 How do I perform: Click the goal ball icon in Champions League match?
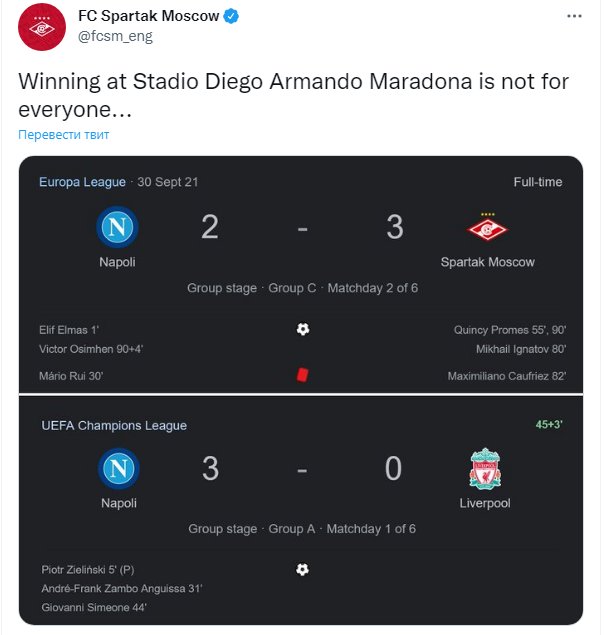[x=302, y=569]
